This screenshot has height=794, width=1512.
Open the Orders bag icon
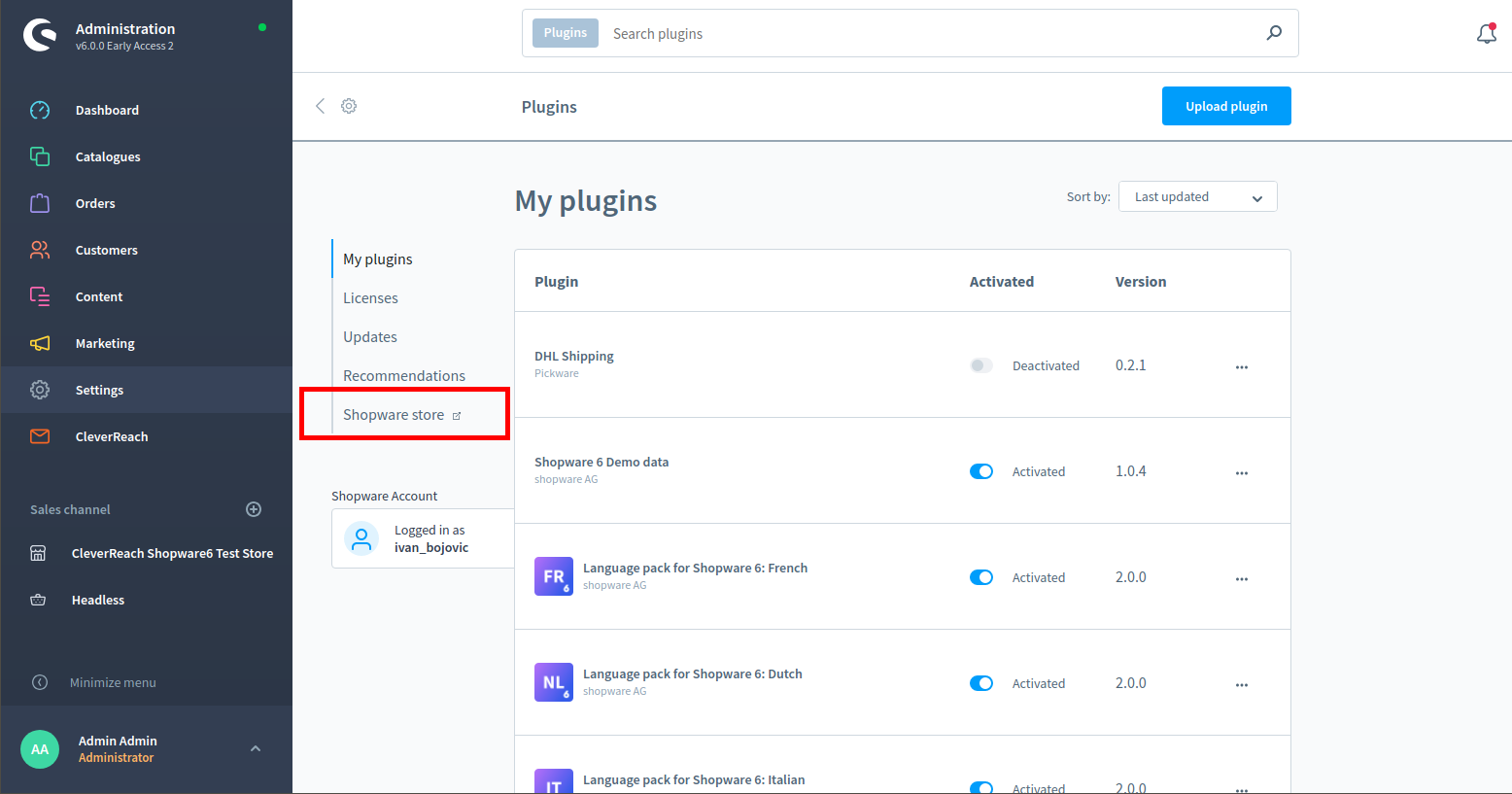pos(40,203)
